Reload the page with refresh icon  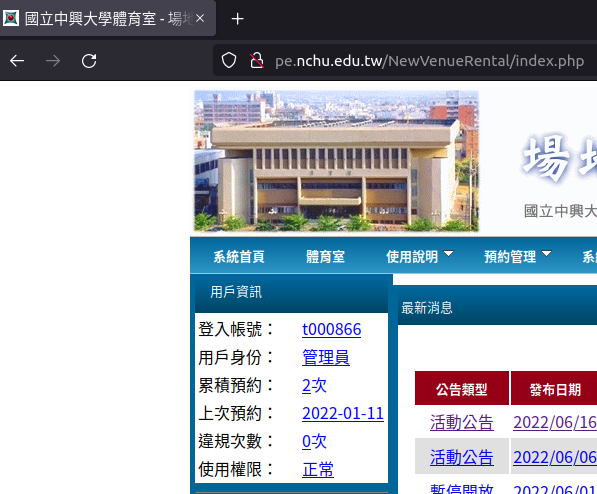pos(89,61)
